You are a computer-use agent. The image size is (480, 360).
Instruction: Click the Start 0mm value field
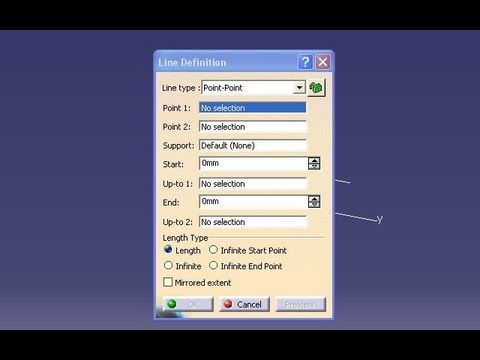(x=253, y=163)
